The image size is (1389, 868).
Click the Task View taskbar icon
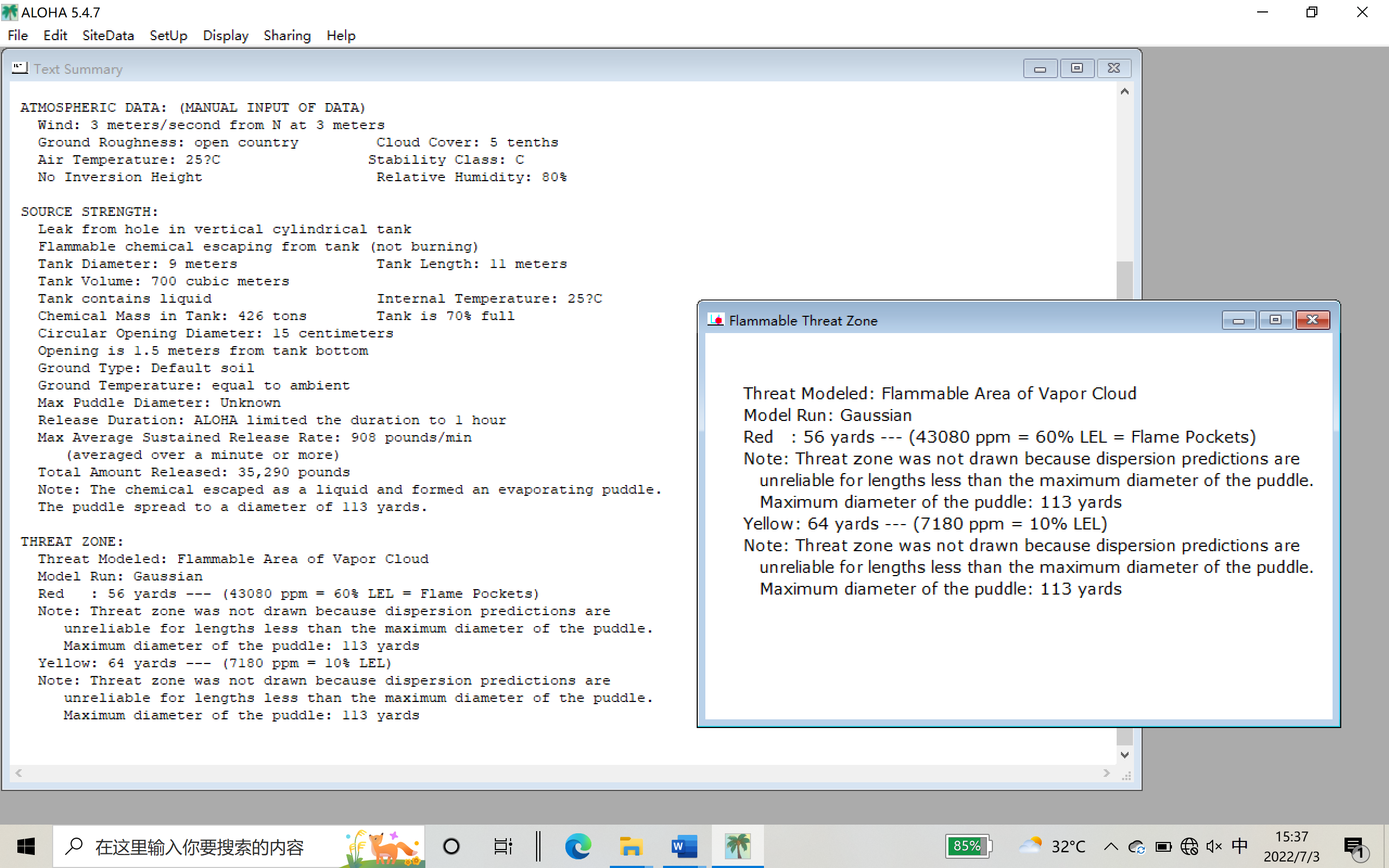click(503, 846)
